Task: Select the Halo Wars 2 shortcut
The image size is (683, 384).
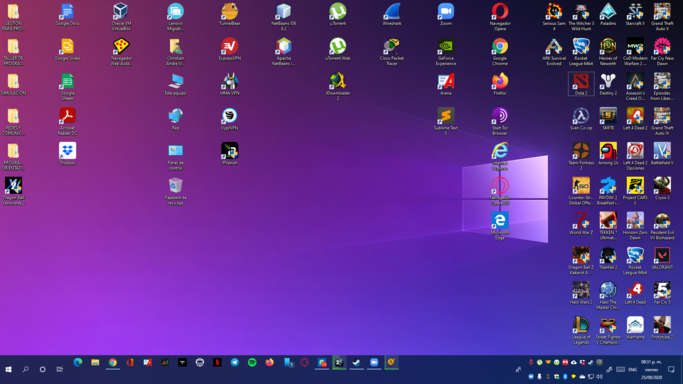Action: (581, 293)
